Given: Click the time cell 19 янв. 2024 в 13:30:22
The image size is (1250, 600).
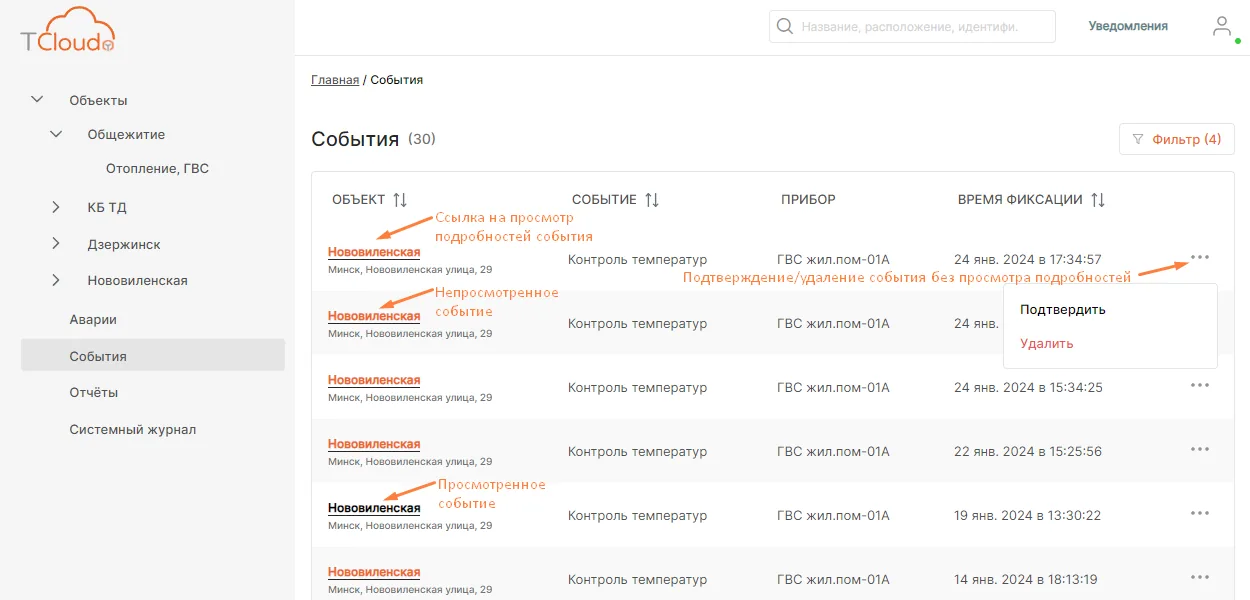Looking at the screenshot, I should tap(1028, 515).
